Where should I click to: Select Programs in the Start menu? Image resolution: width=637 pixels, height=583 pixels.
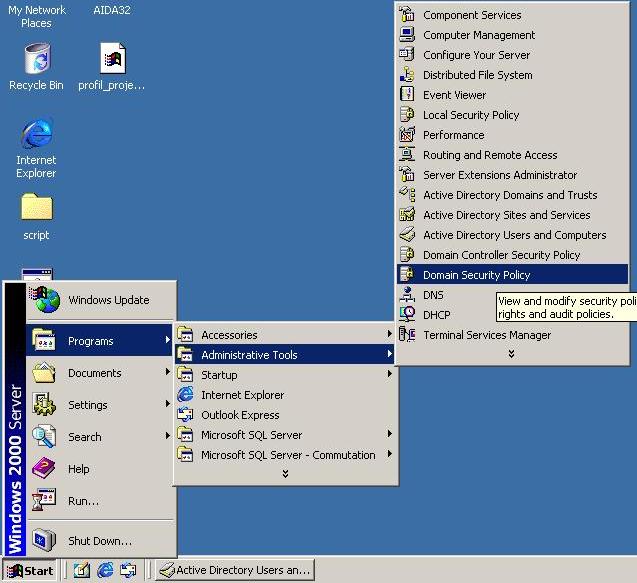[x=99, y=340]
